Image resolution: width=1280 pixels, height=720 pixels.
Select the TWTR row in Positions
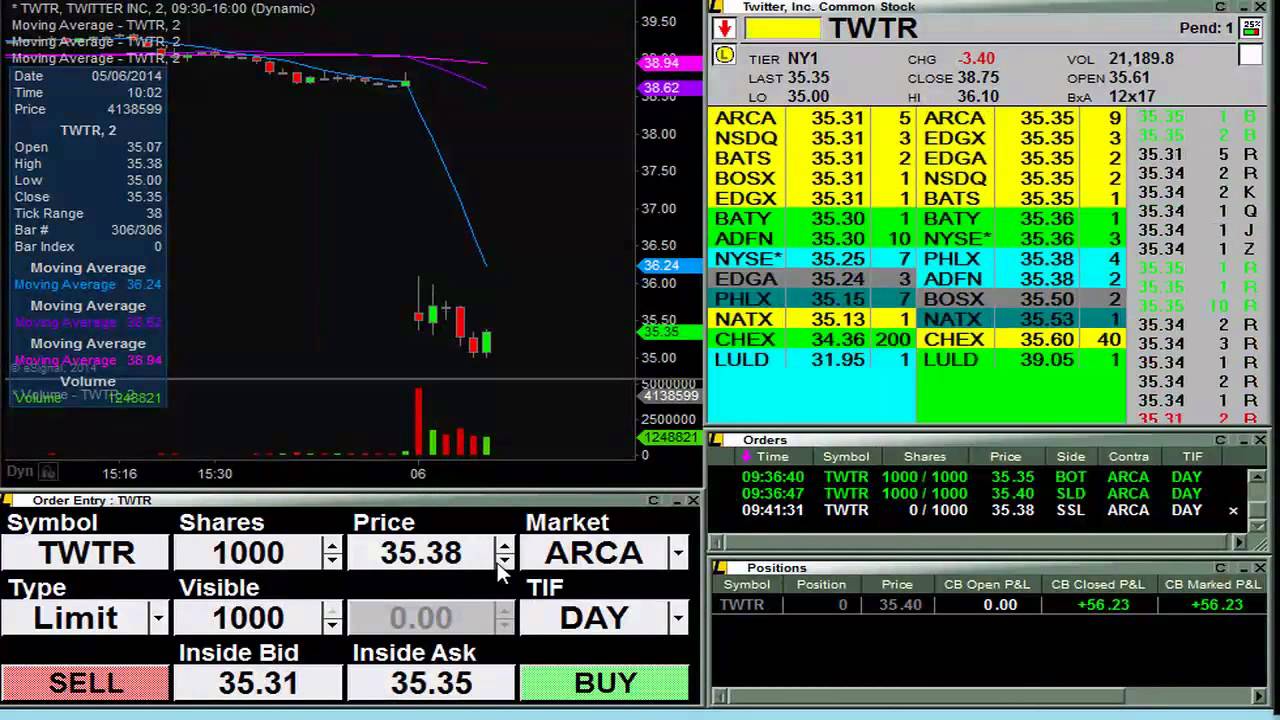990,605
